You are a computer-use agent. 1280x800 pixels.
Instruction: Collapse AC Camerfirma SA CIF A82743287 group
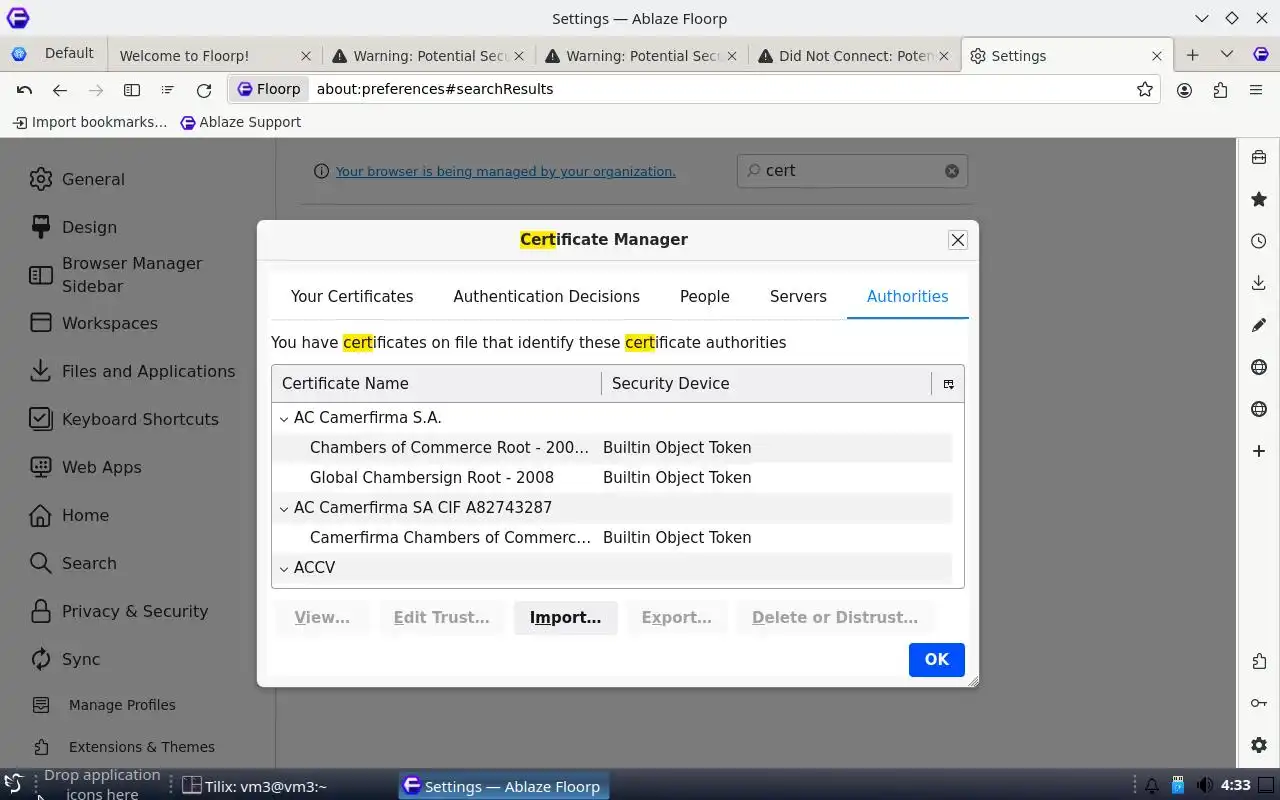(x=284, y=509)
